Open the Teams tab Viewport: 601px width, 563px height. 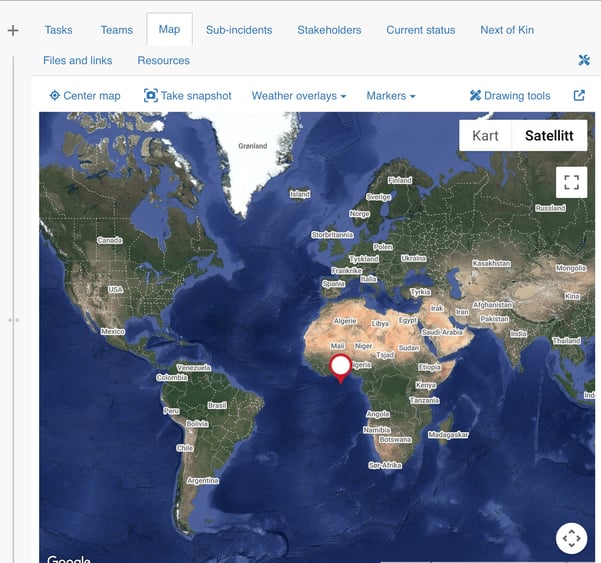pyautogui.click(x=117, y=30)
